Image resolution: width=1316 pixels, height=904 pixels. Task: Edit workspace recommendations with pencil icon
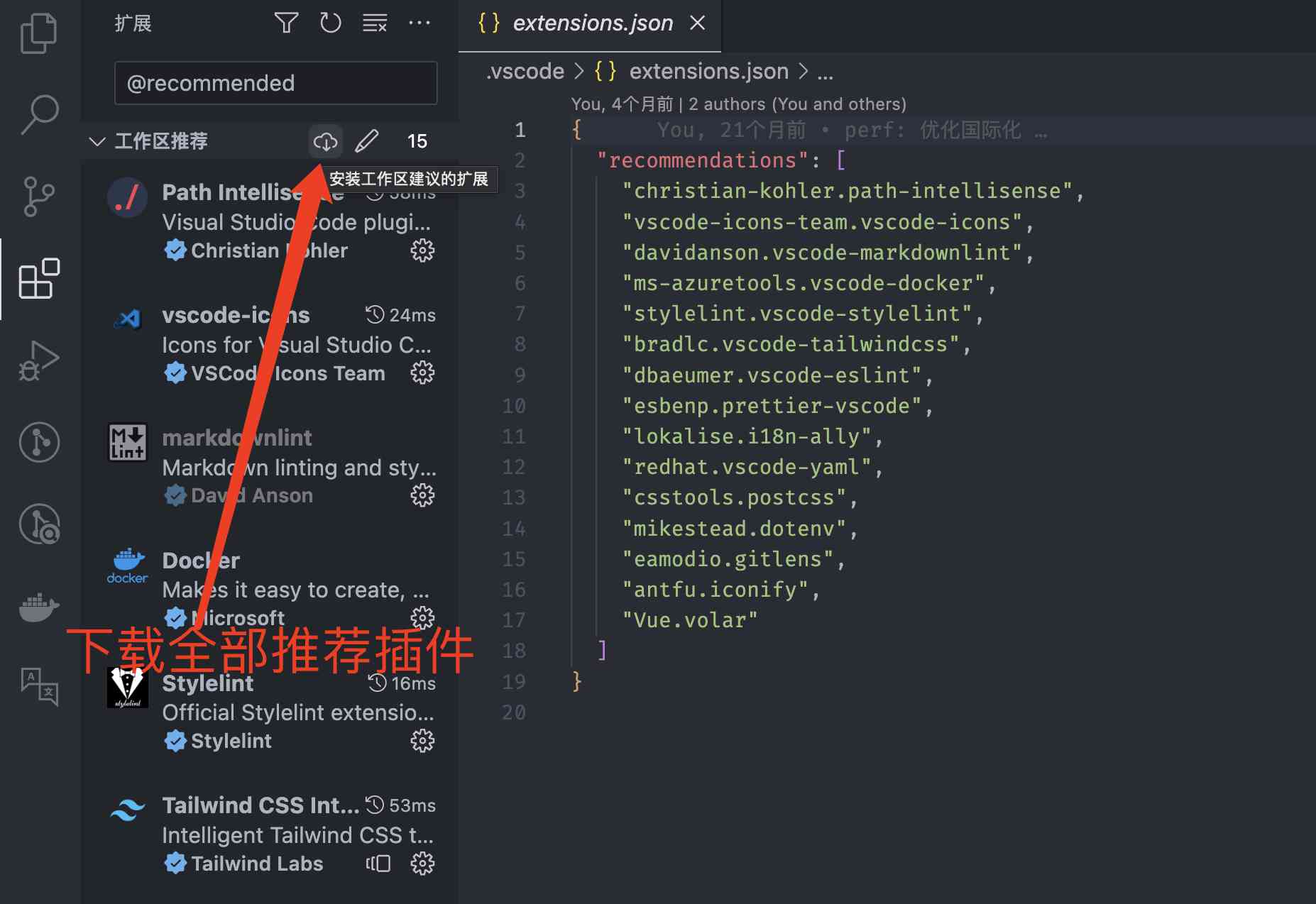(366, 141)
